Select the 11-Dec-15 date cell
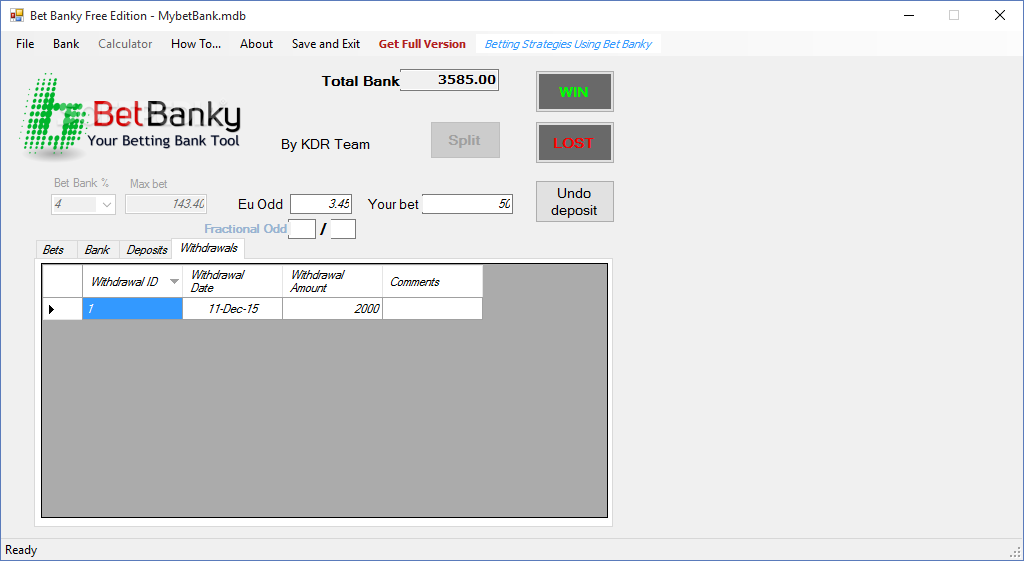The image size is (1024, 561). (232, 309)
